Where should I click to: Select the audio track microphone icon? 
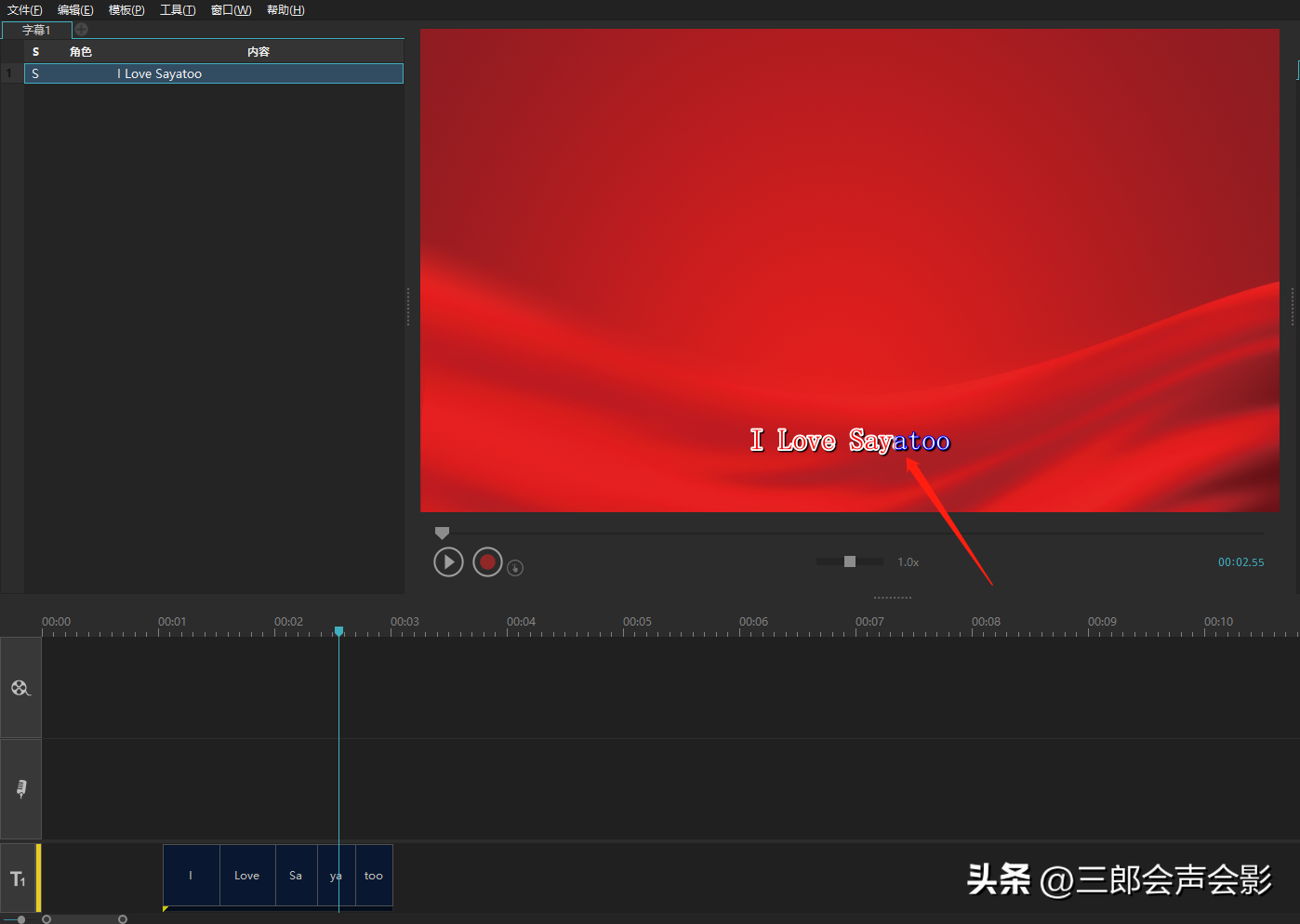[21, 788]
